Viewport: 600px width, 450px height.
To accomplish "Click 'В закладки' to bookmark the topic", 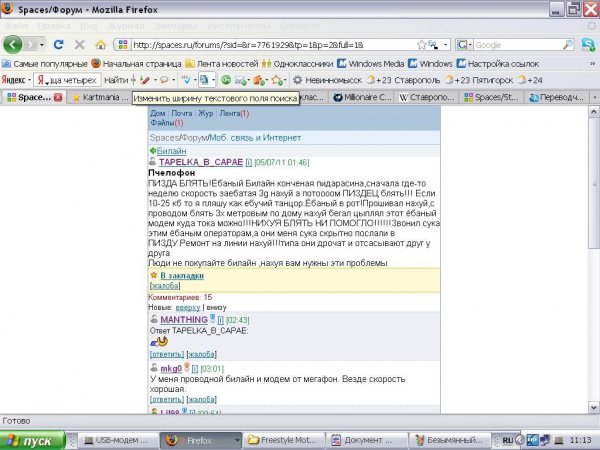I will (x=182, y=276).
